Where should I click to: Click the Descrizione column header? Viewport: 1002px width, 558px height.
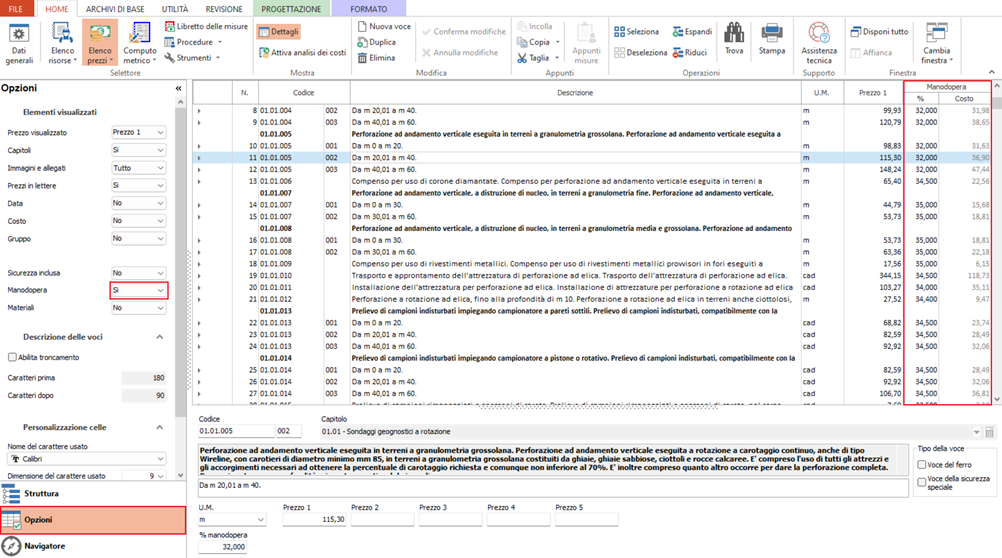(x=575, y=93)
